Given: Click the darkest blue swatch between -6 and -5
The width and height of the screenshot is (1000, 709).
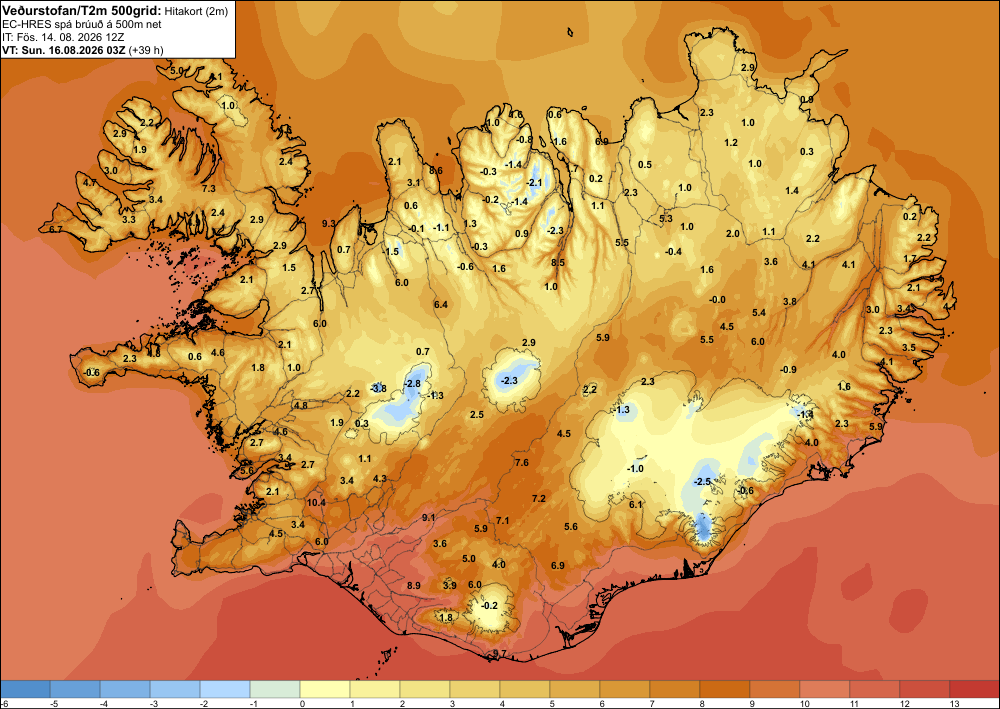Looking at the screenshot, I should tap(25, 689).
